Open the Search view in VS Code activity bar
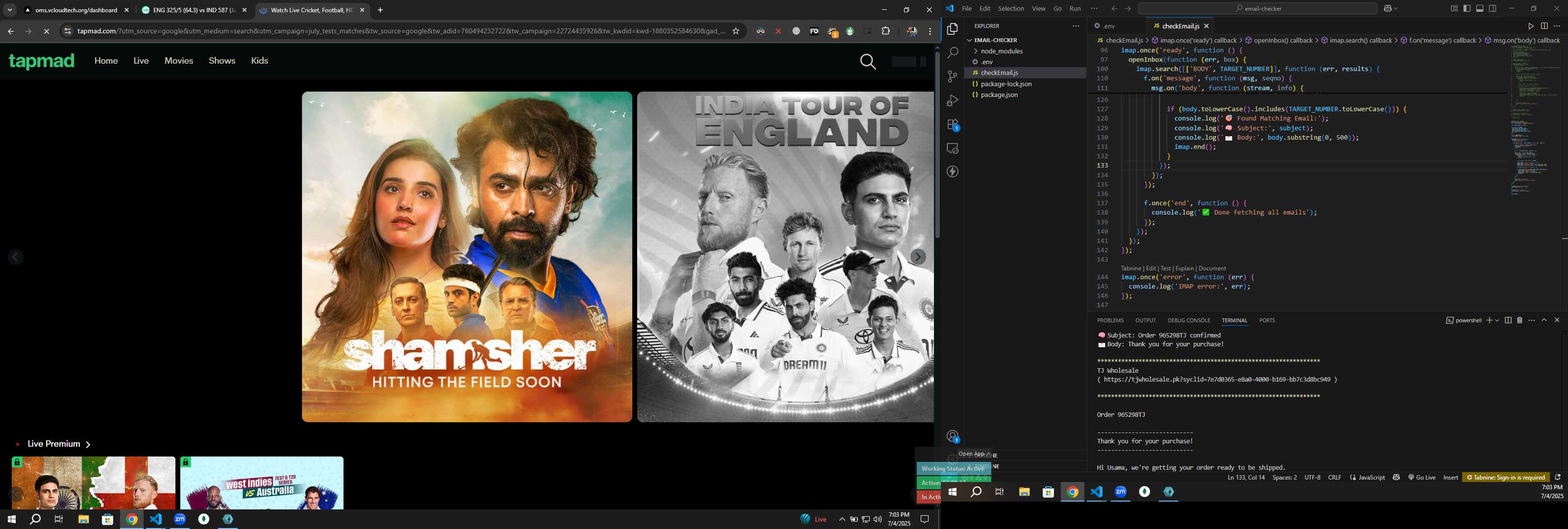This screenshot has height=529, width=1568. (953, 53)
